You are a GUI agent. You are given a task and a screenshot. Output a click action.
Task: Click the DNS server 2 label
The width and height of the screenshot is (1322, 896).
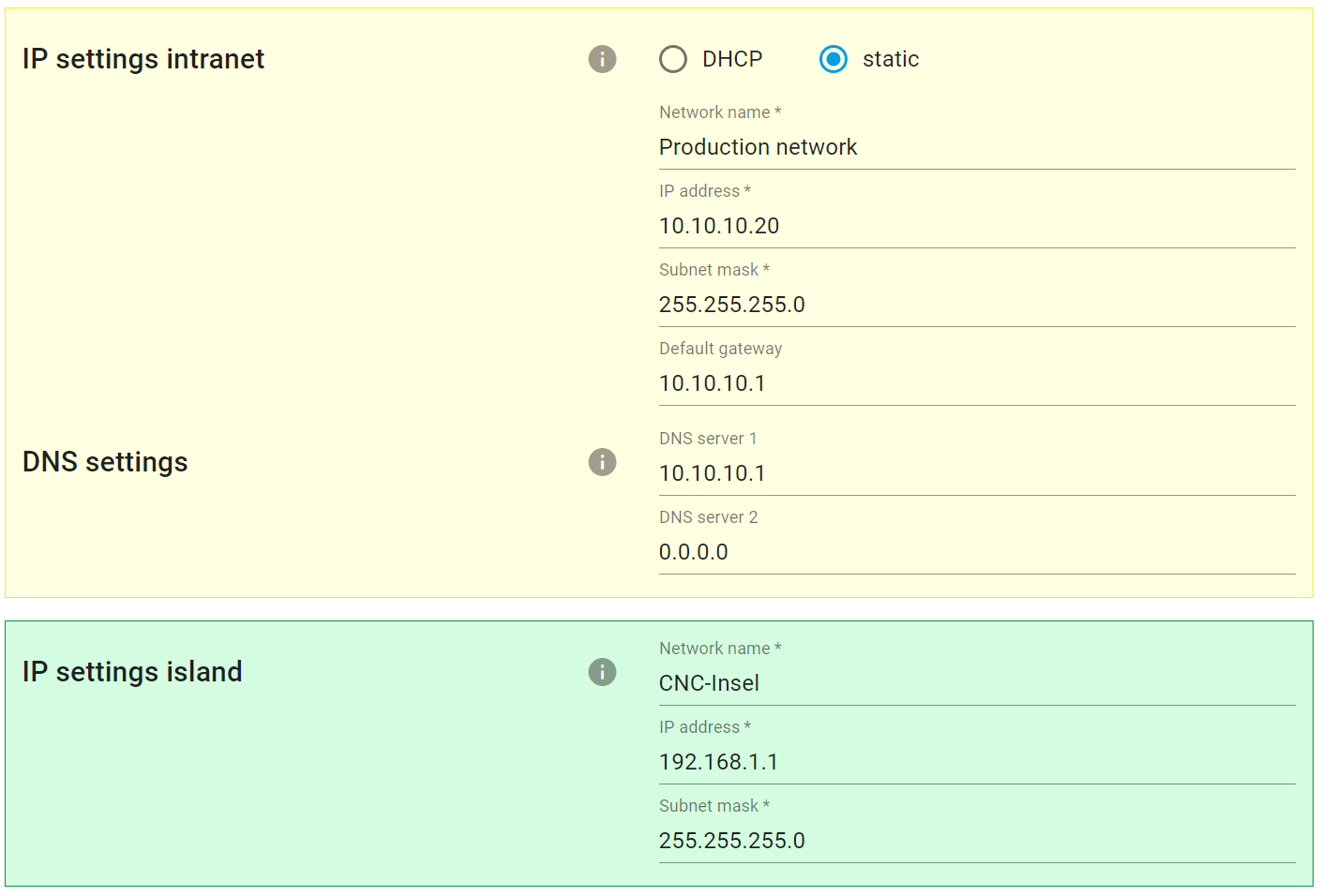[708, 517]
